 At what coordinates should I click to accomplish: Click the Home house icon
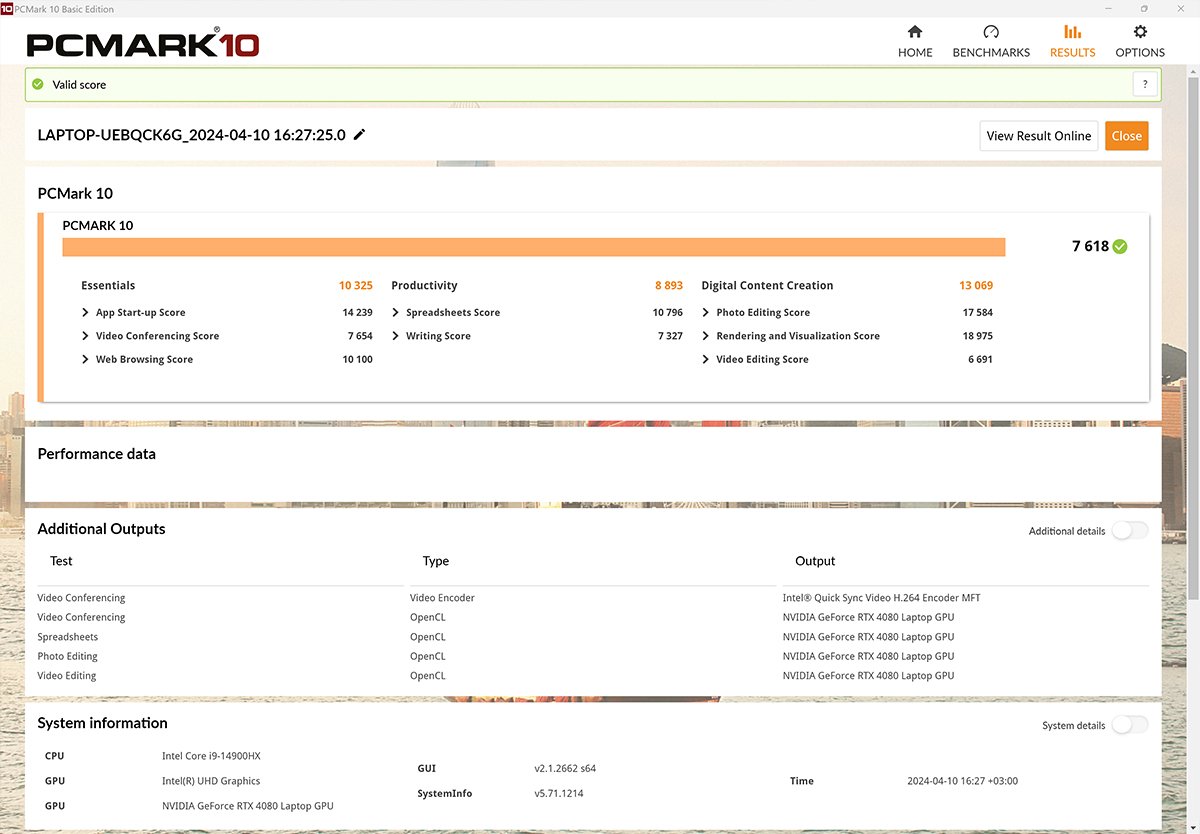(x=914, y=32)
